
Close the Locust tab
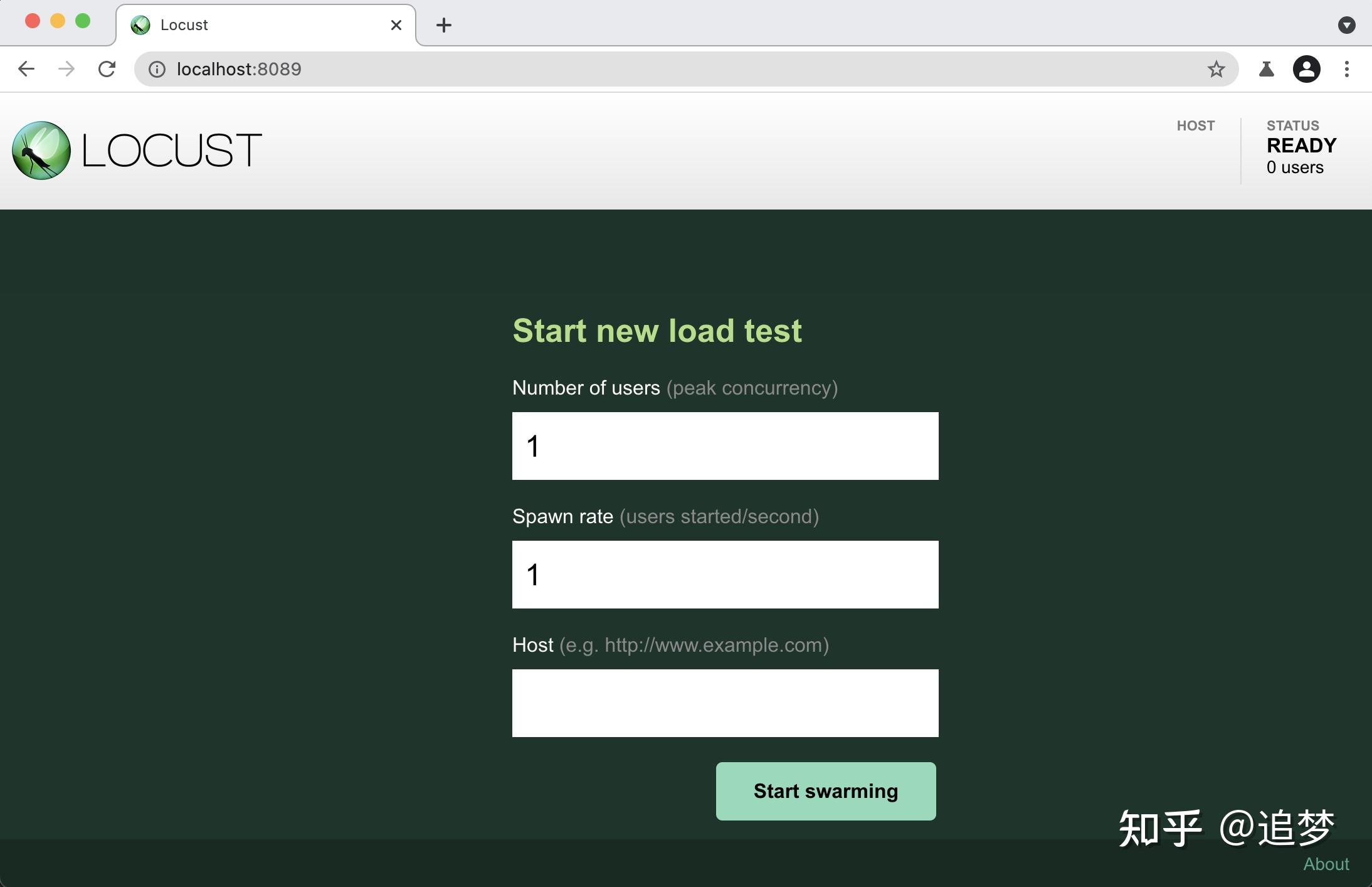[396, 25]
